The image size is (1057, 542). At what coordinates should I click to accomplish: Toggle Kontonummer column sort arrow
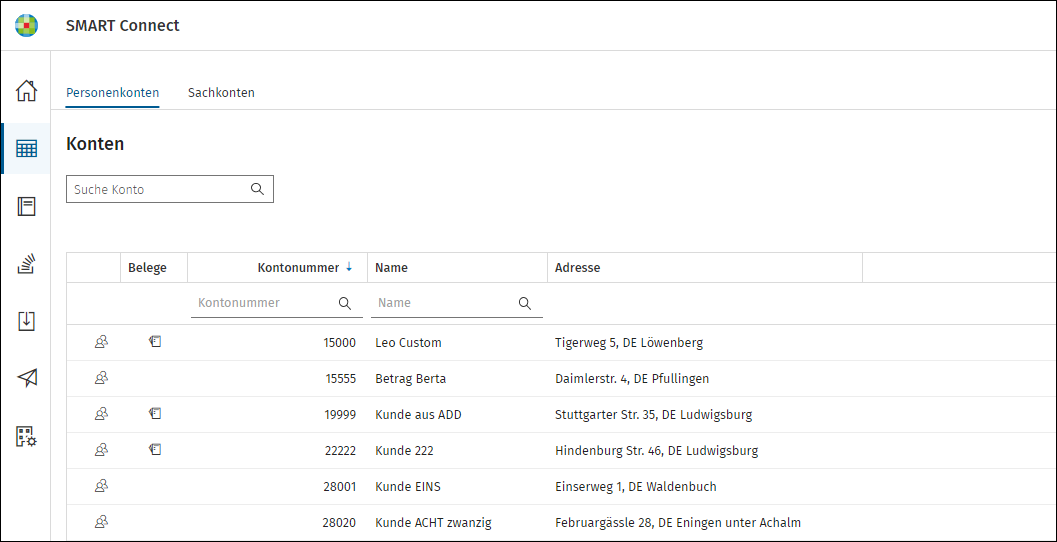[x=349, y=268]
